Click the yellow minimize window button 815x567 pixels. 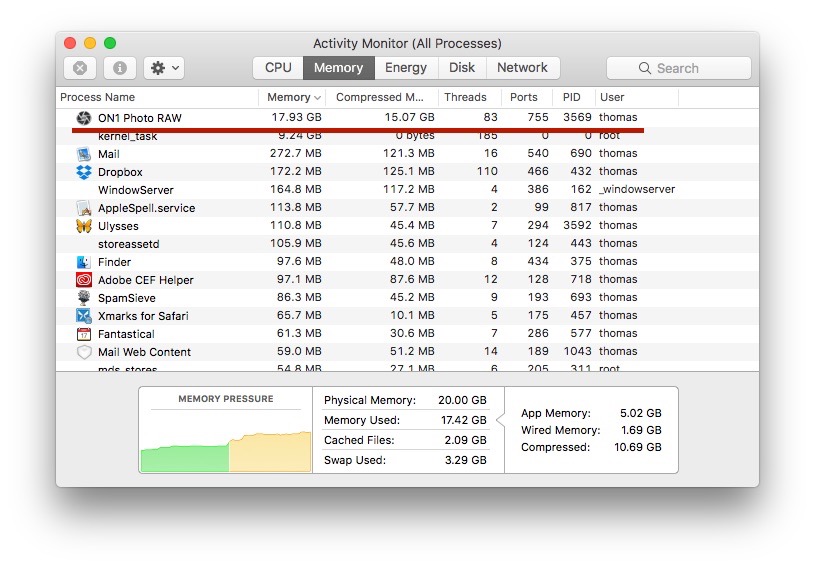pos(90,43)
